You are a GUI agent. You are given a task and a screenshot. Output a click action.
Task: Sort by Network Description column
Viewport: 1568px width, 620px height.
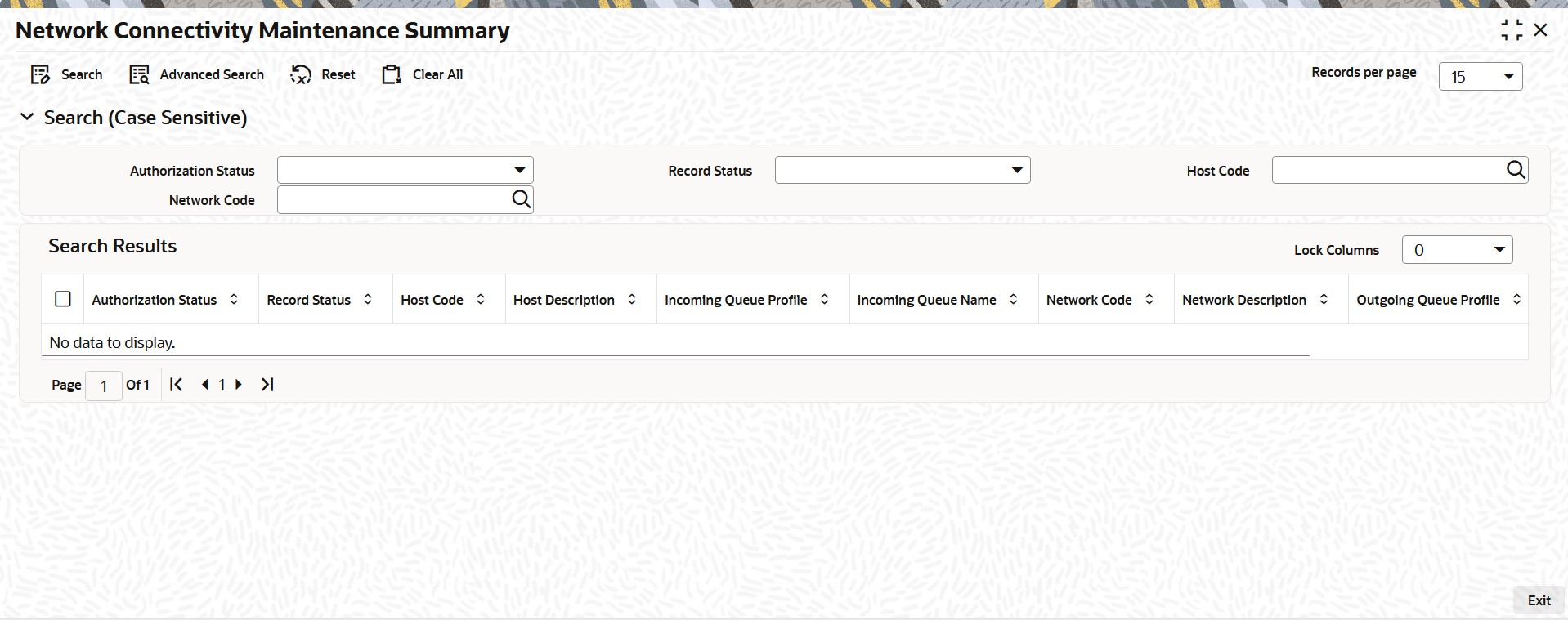pos(1324,300)
